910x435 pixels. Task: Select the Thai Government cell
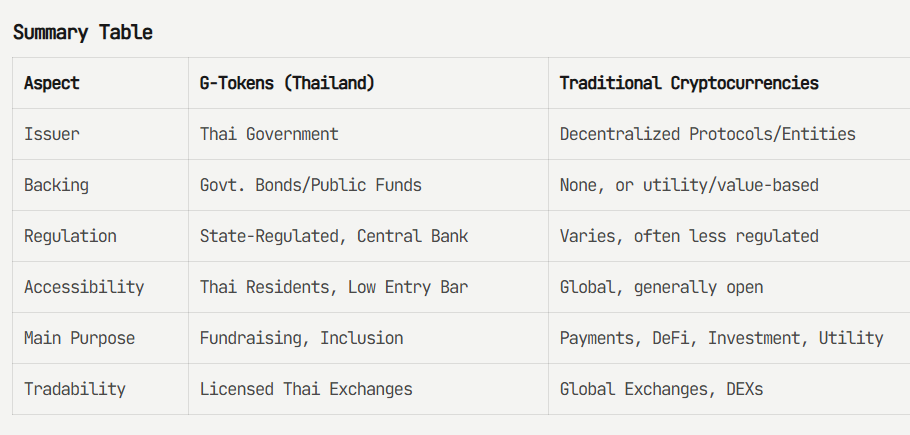point(269,134)
